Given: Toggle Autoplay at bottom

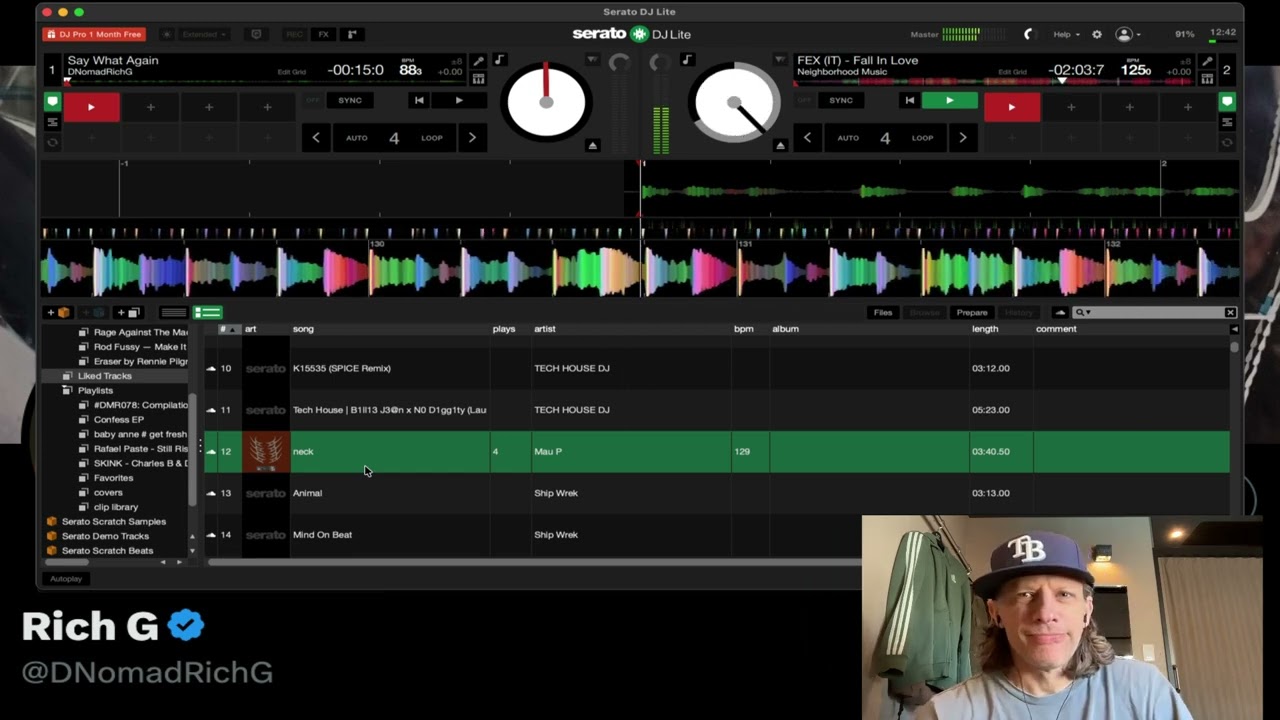Looking at the screenshot, I should 66,579.
